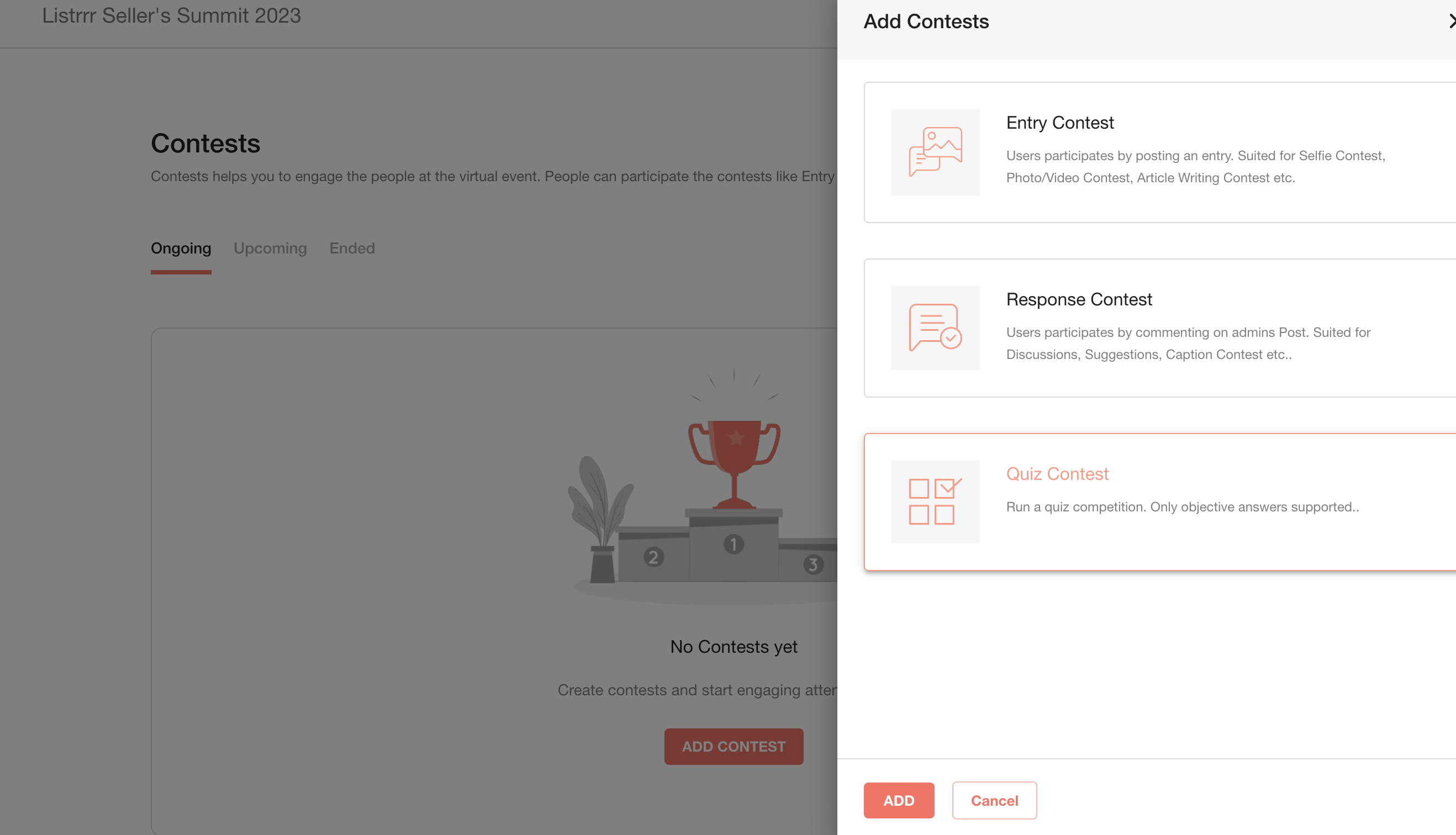
Task: Click Listrrr Seller's Summit 2023 title
Action: pyautogui.click(x=171, y=15)
